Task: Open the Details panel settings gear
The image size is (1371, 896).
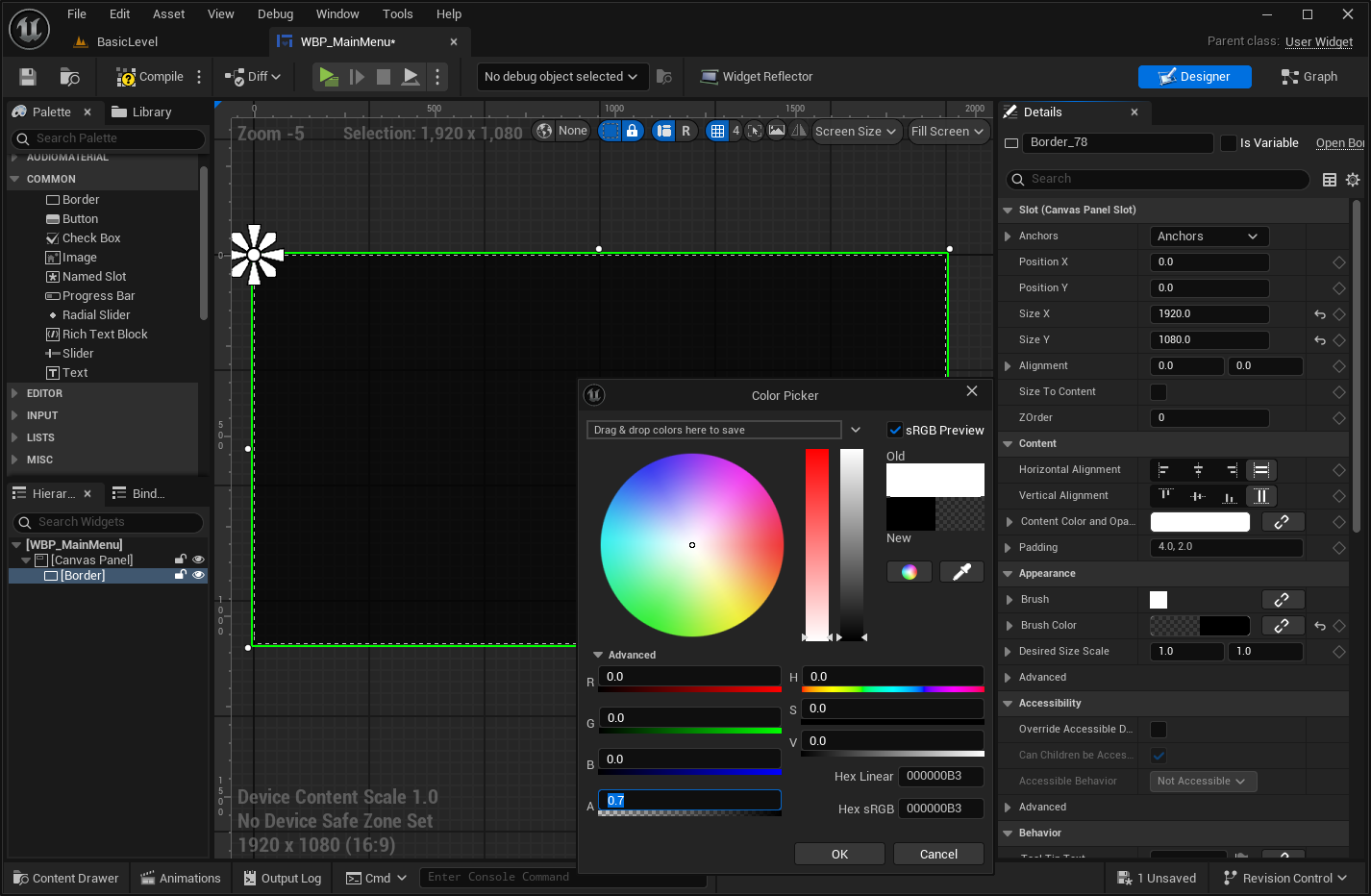Action: 1353,180
